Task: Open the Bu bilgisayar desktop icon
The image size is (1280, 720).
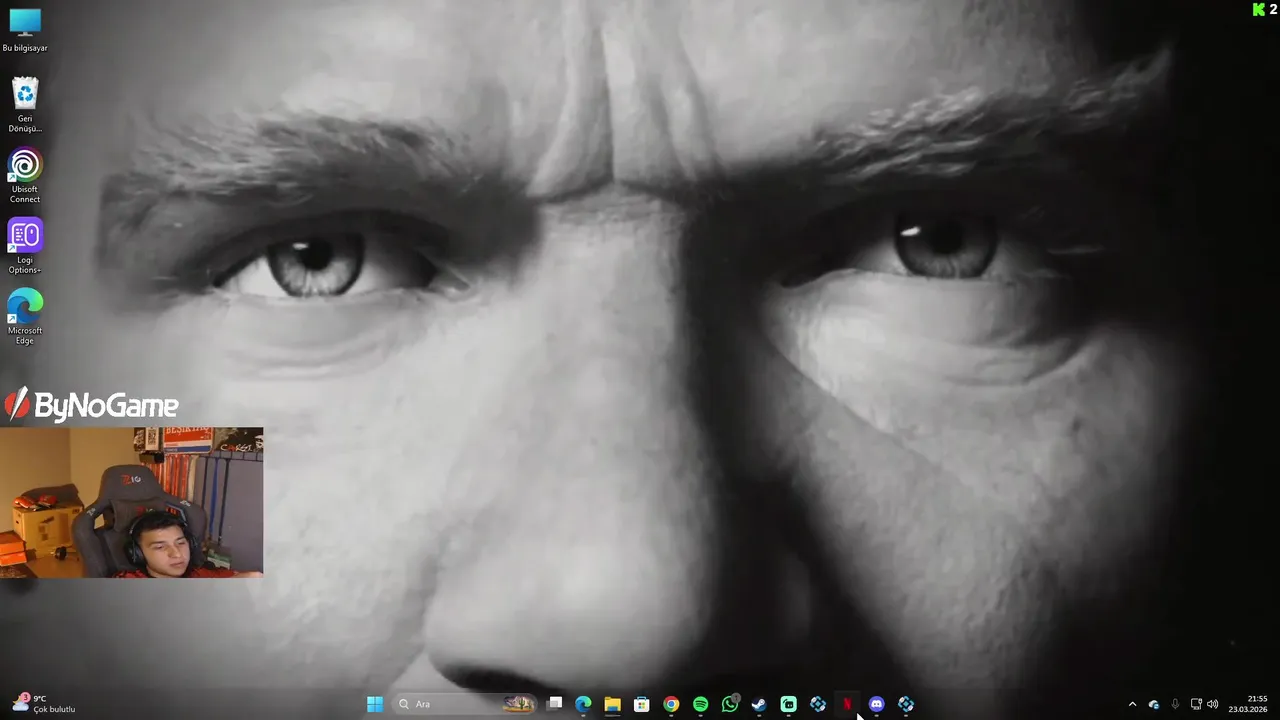Action: click(x=25, y=29)
